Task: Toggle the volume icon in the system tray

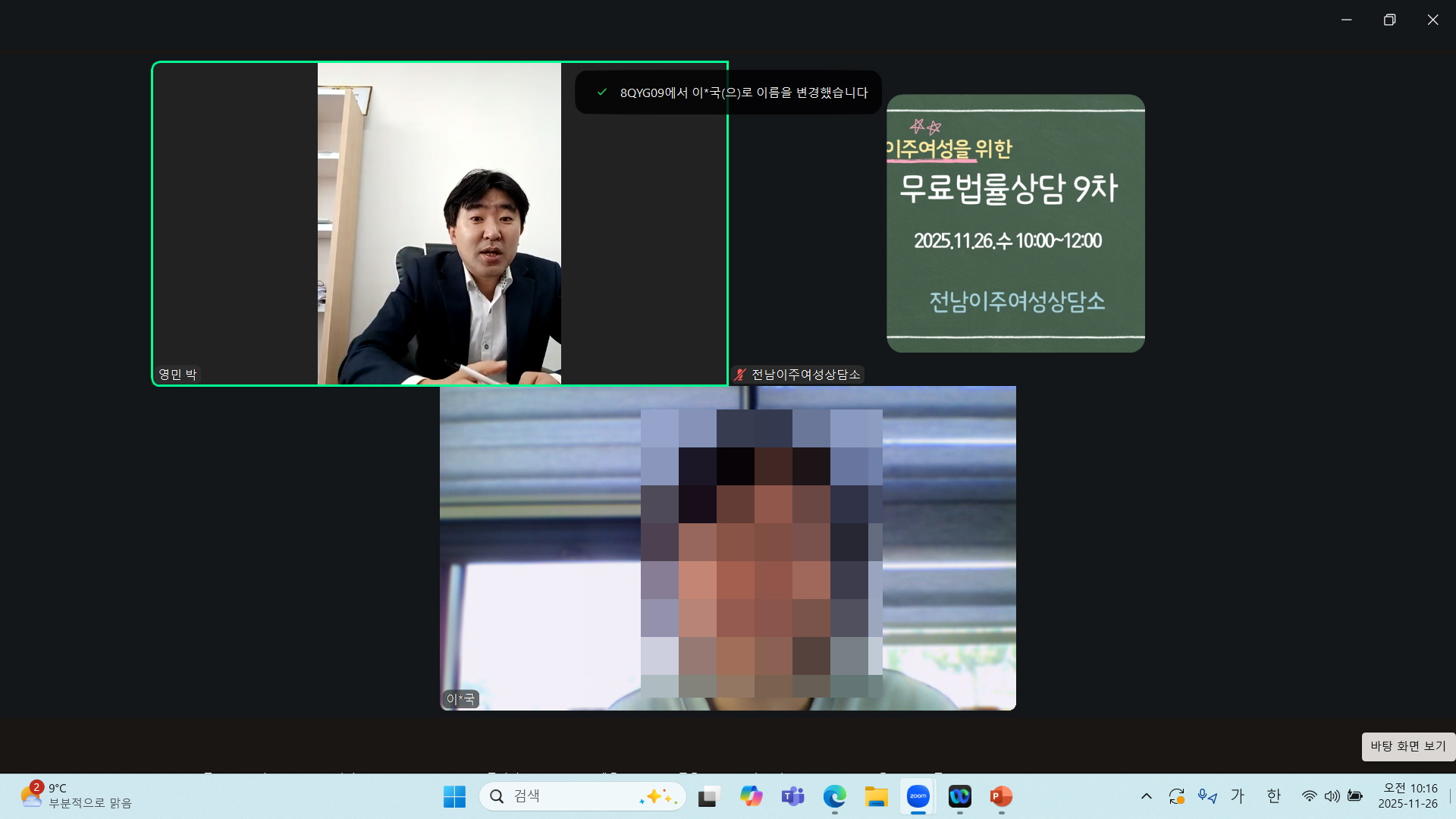Action: [1332, 796]
